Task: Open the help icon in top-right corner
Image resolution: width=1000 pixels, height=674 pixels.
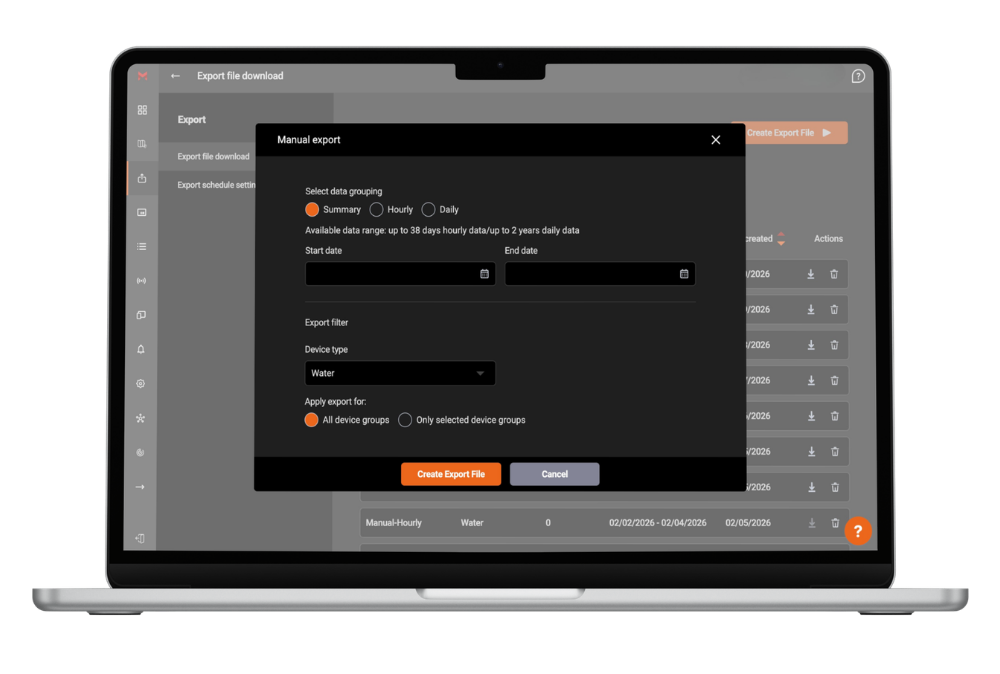Action: click(x=857, y=76)
